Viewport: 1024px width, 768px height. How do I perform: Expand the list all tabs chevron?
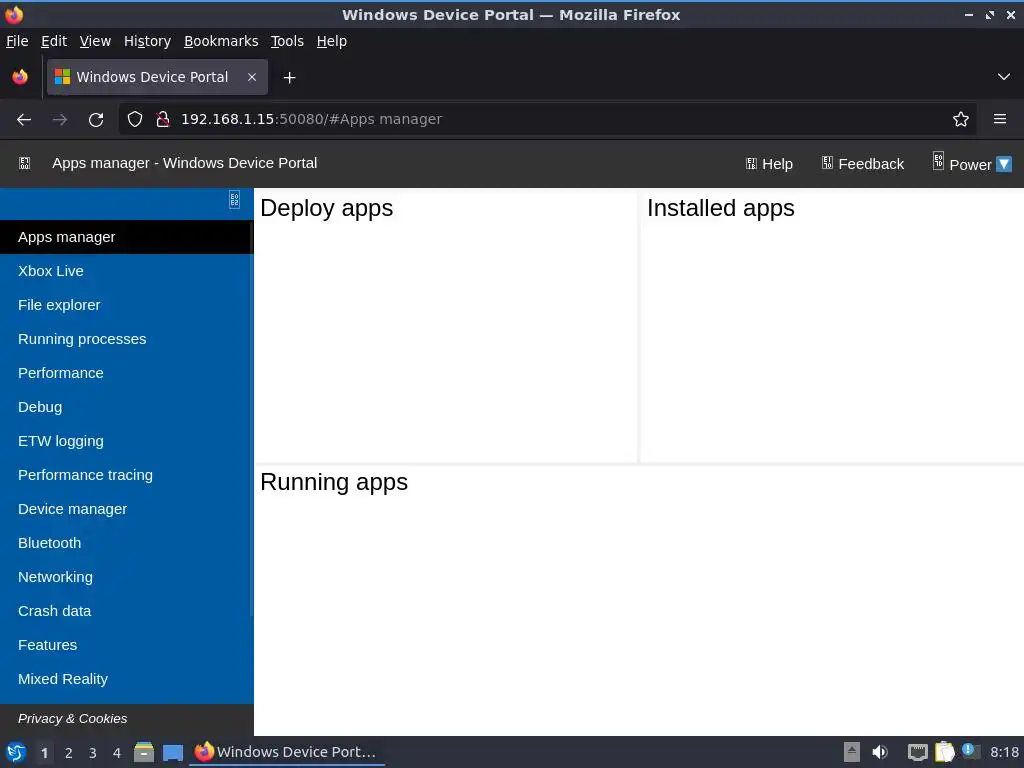click(x=1003, y=77)
